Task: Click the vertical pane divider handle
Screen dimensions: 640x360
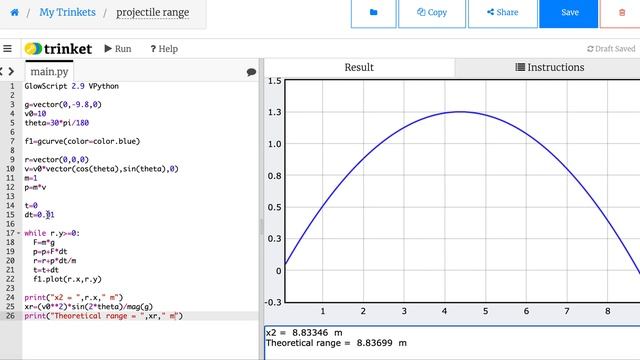Action: [262, 227]
